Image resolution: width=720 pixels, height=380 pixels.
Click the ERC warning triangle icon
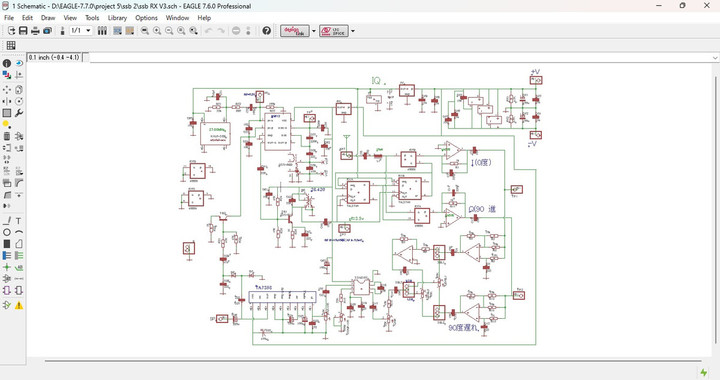pyautogui.click(x=19, y=305)
